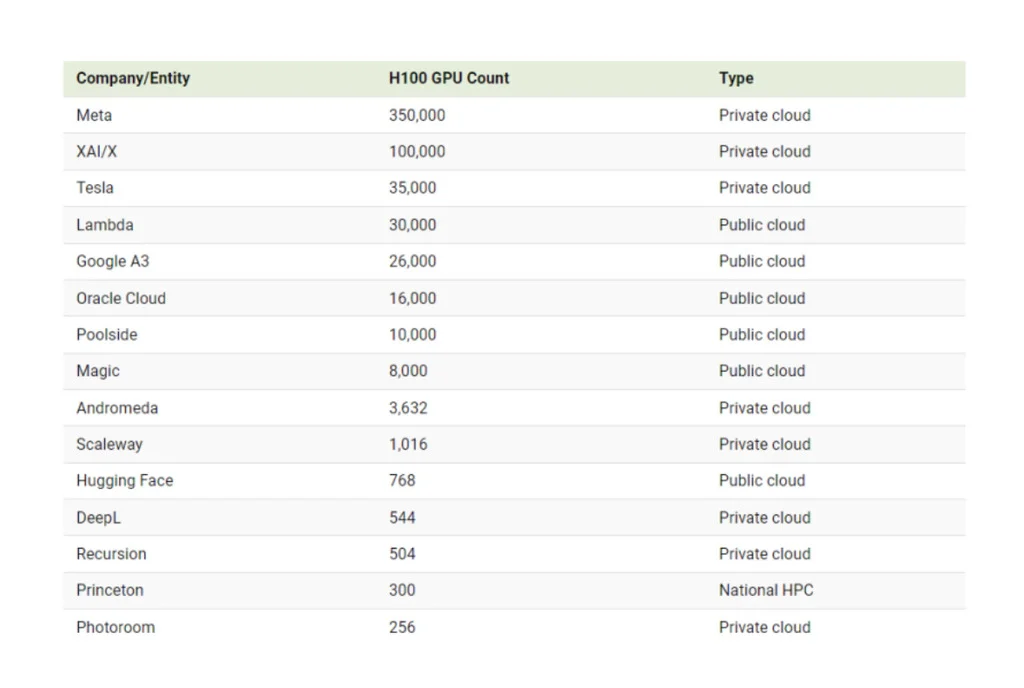Click the Company/Entity column header
This screenshot has width=1024, height=688.
point(133,78)
